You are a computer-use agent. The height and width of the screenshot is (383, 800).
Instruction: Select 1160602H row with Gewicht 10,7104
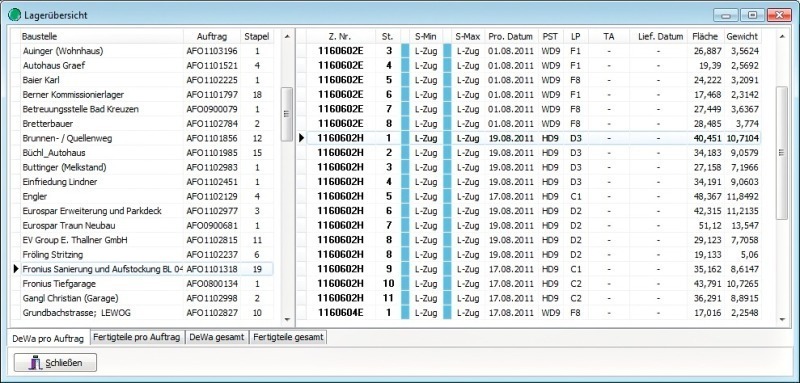click(x=534, y=138)
